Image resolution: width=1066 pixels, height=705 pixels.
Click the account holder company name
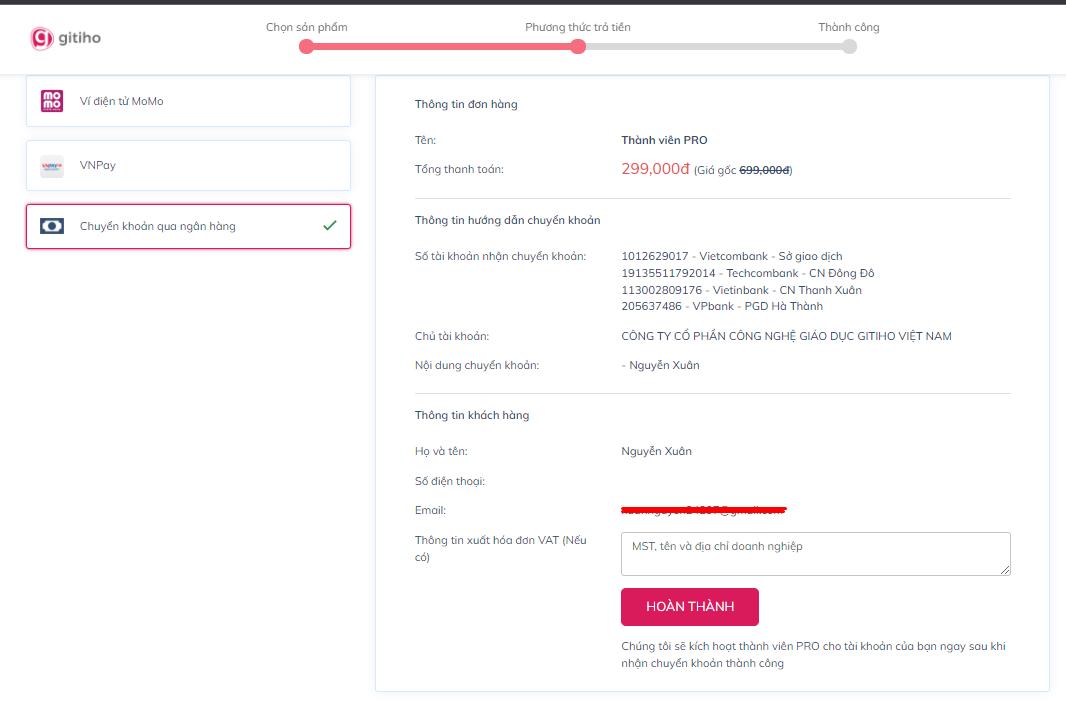(787, 337)
